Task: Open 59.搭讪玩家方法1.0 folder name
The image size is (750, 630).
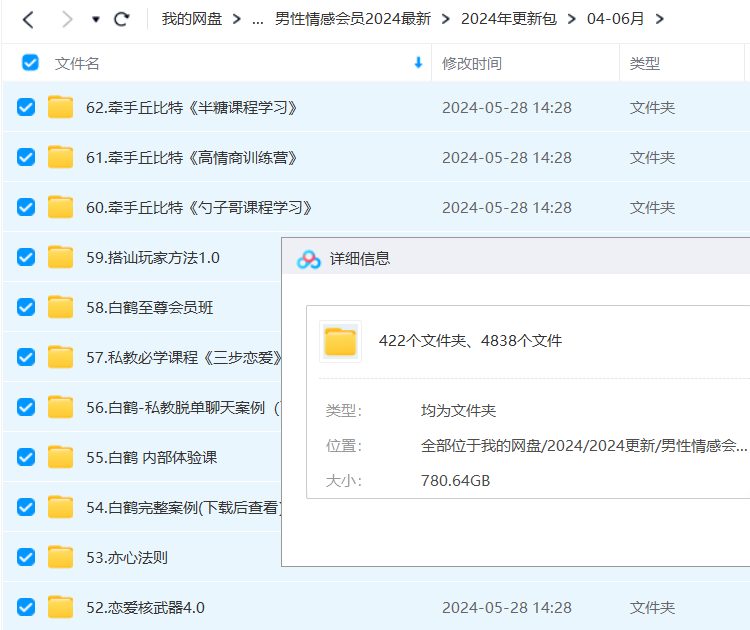Action: pos(153,258)
